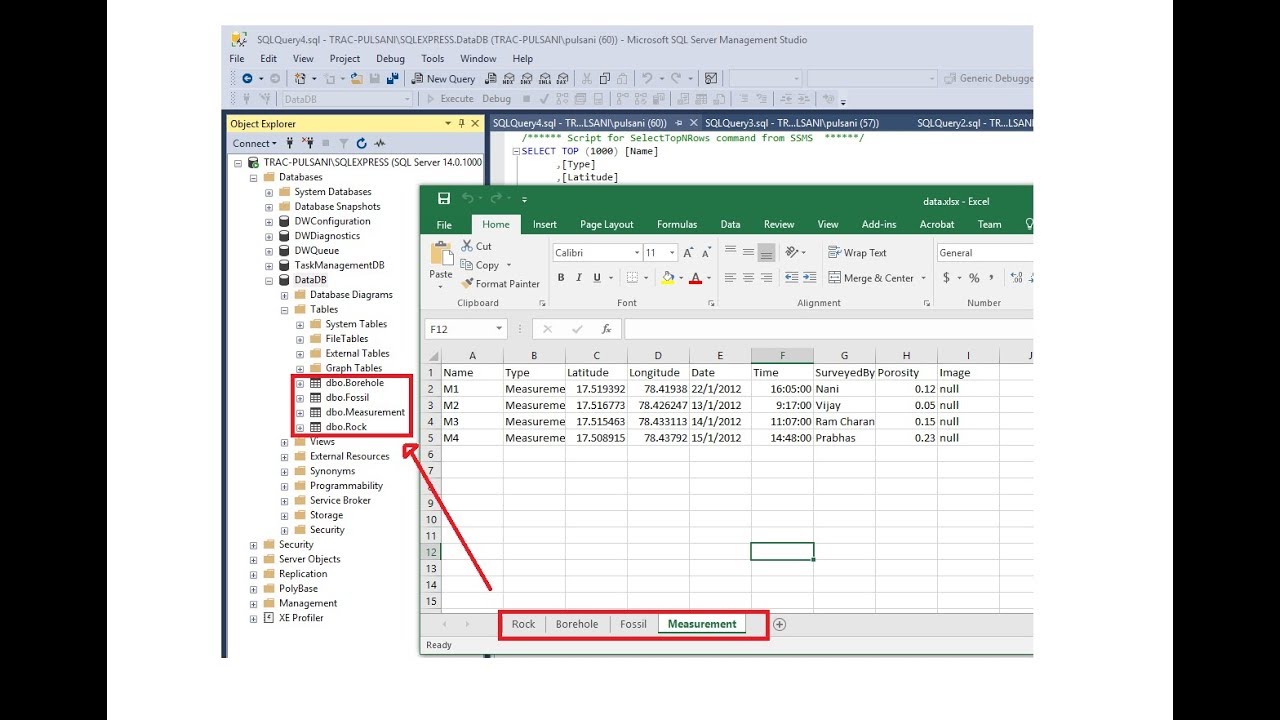1280x720 pixels.
Task: Open the font size 11 dropdown
Action: point(673,253)
